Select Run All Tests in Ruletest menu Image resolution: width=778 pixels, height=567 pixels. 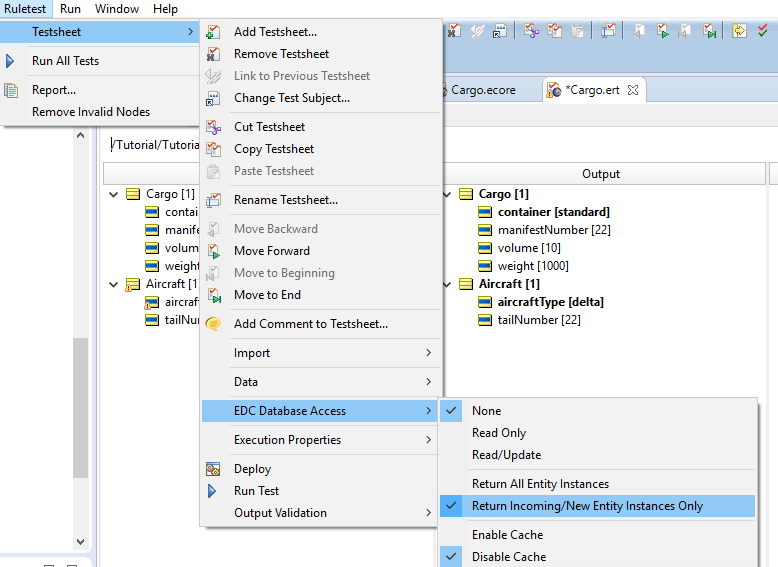tap(99, 61)
